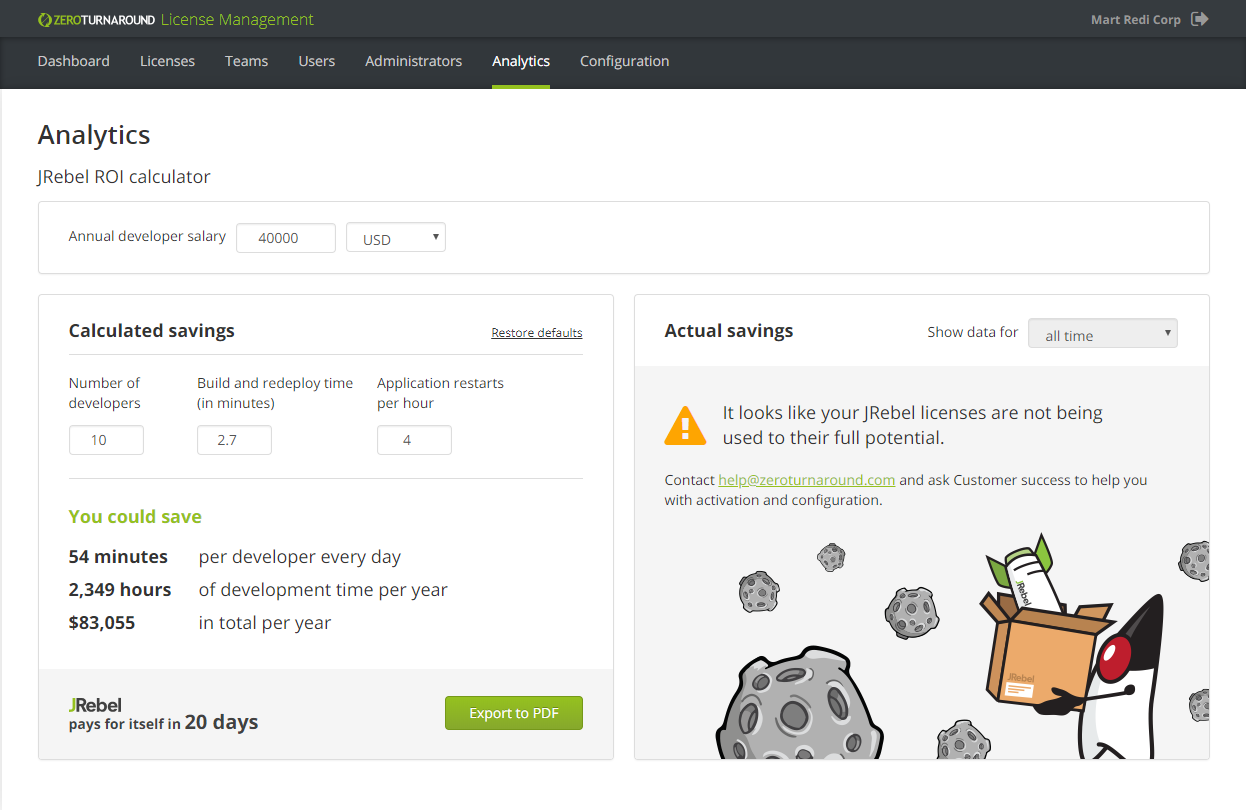The height and width of the screenshot is (810, 1246).
Task: Click the Application restarts per hour field
Action: 414,440
